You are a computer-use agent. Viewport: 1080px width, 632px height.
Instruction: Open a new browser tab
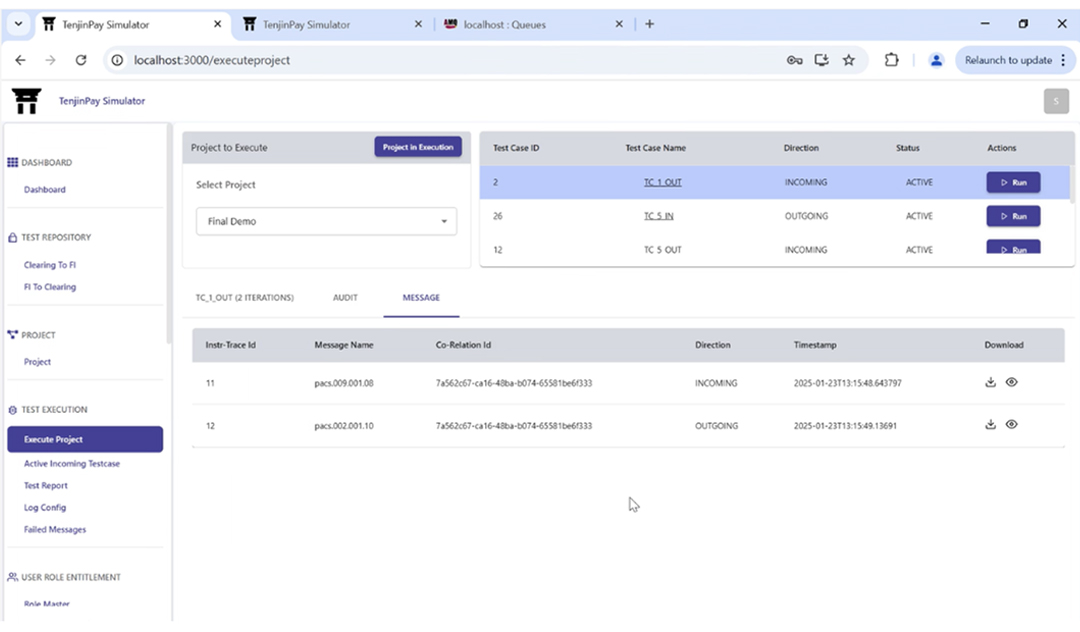[x=650, y=24]
